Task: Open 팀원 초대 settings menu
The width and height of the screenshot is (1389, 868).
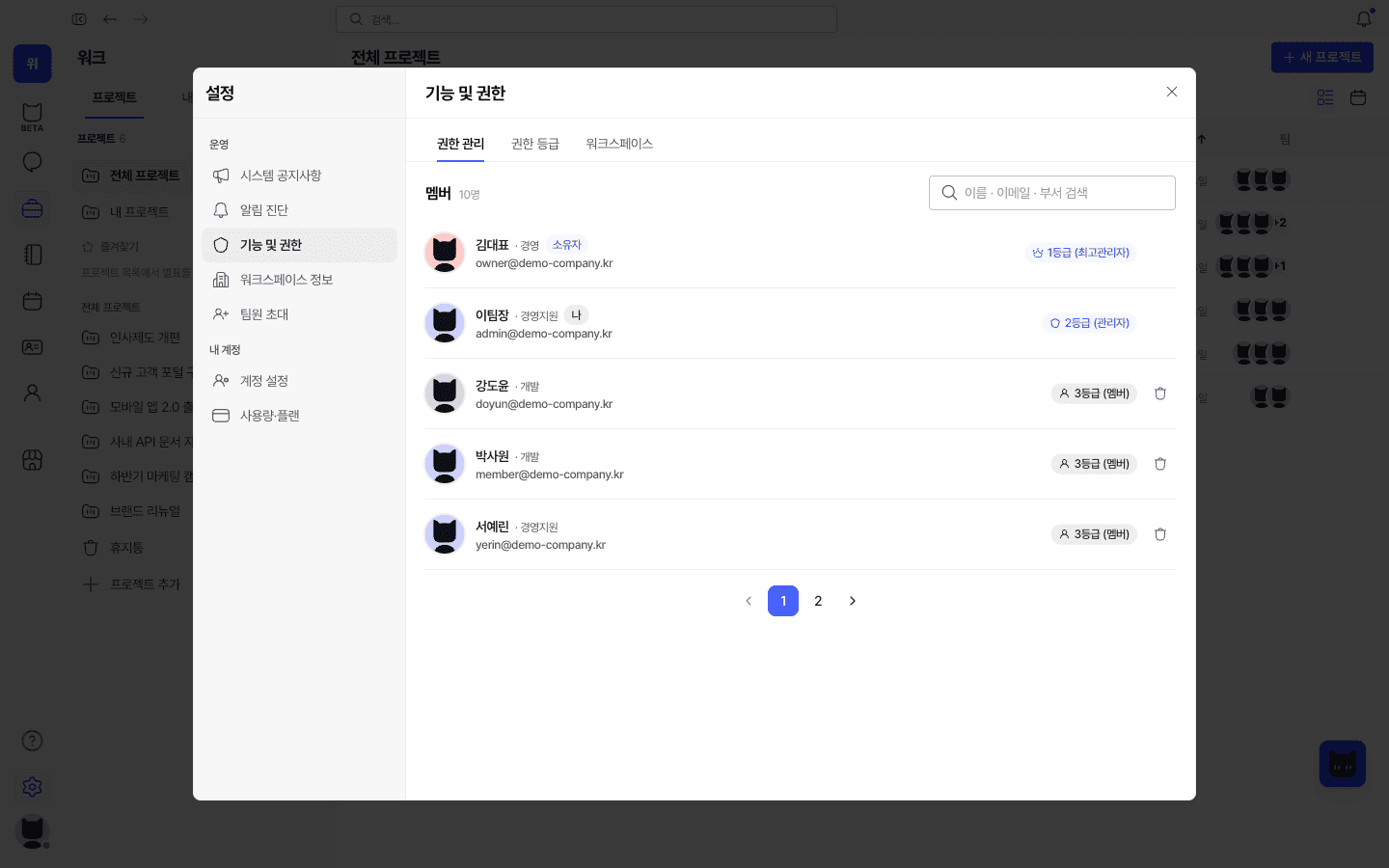Action: tap(299, 314)
